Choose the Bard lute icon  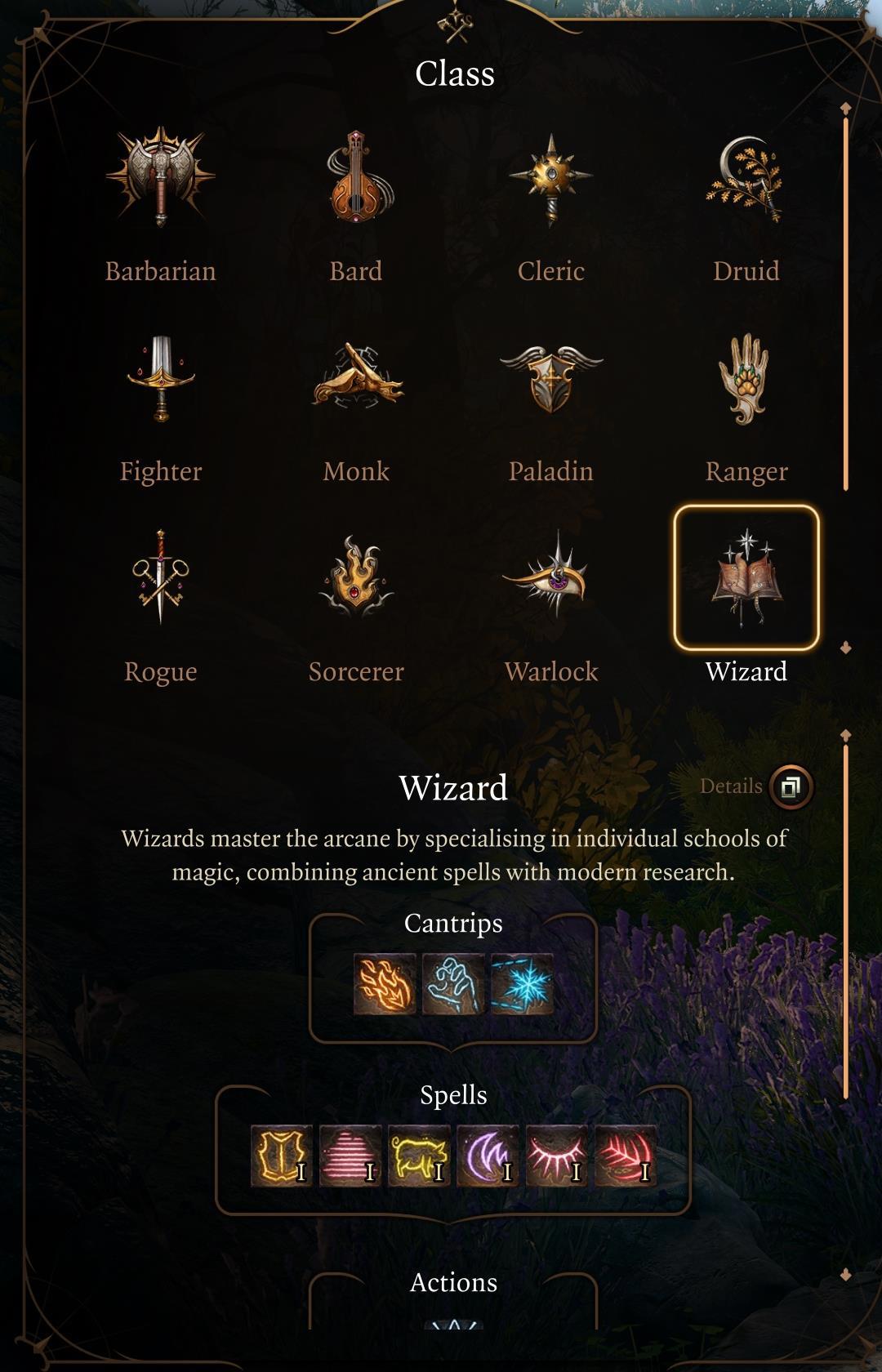click(x=356, y=176)
